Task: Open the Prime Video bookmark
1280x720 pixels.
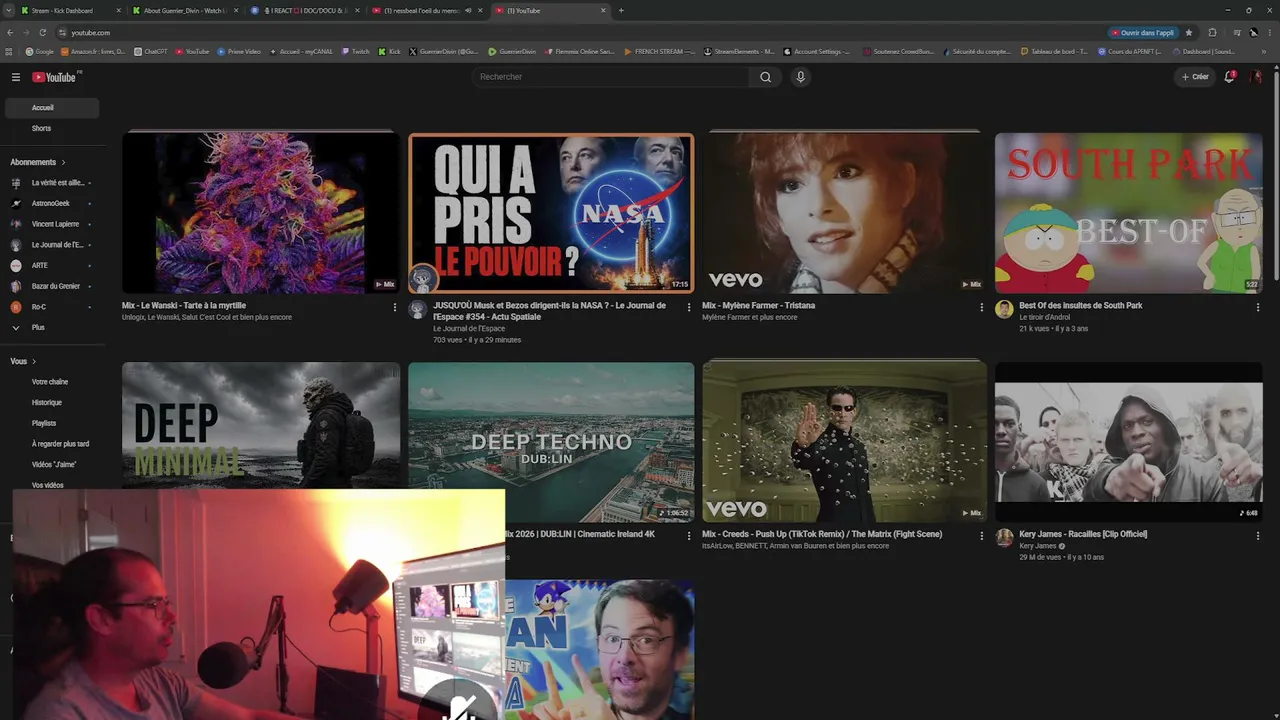Action: coord(240,51)
